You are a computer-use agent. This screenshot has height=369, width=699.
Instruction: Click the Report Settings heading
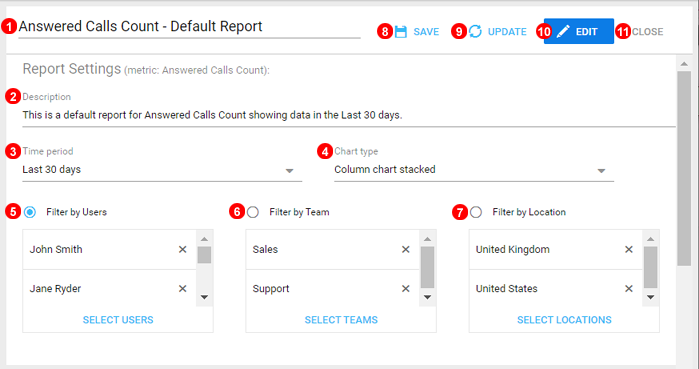pos(72,69)
